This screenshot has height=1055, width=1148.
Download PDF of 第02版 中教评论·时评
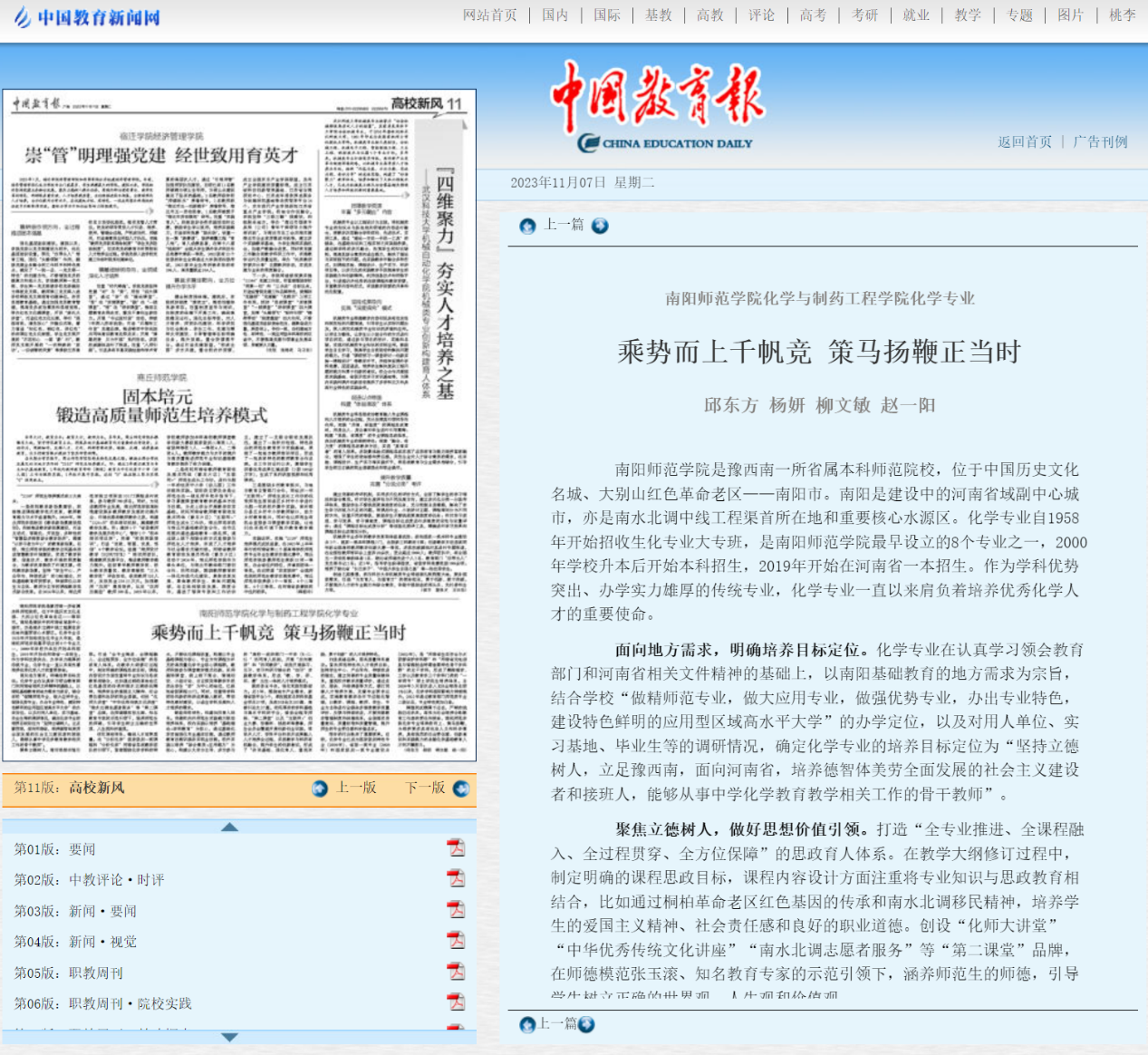pos(456,878)
